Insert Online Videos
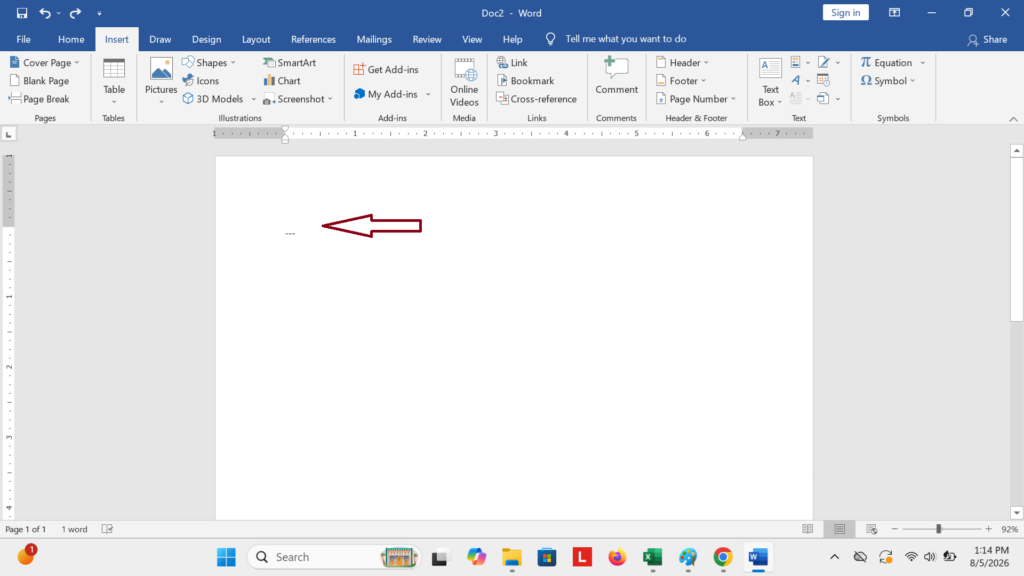This screenshot has width=1024, height=576. 464,83
